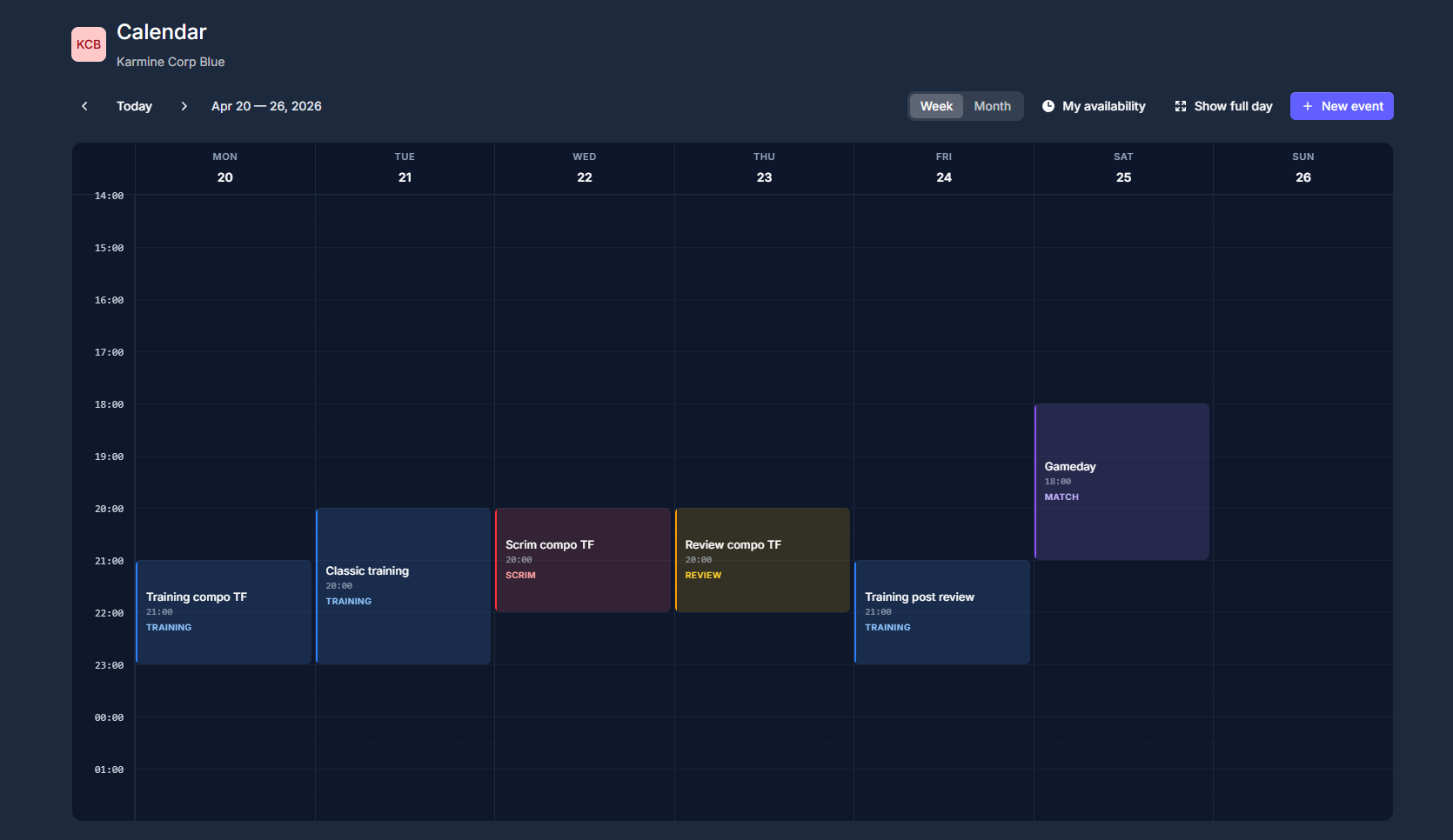1453x840 pixels.
Task: Click the purple Gameday event color bar
Action: [x=1036, y=481]
